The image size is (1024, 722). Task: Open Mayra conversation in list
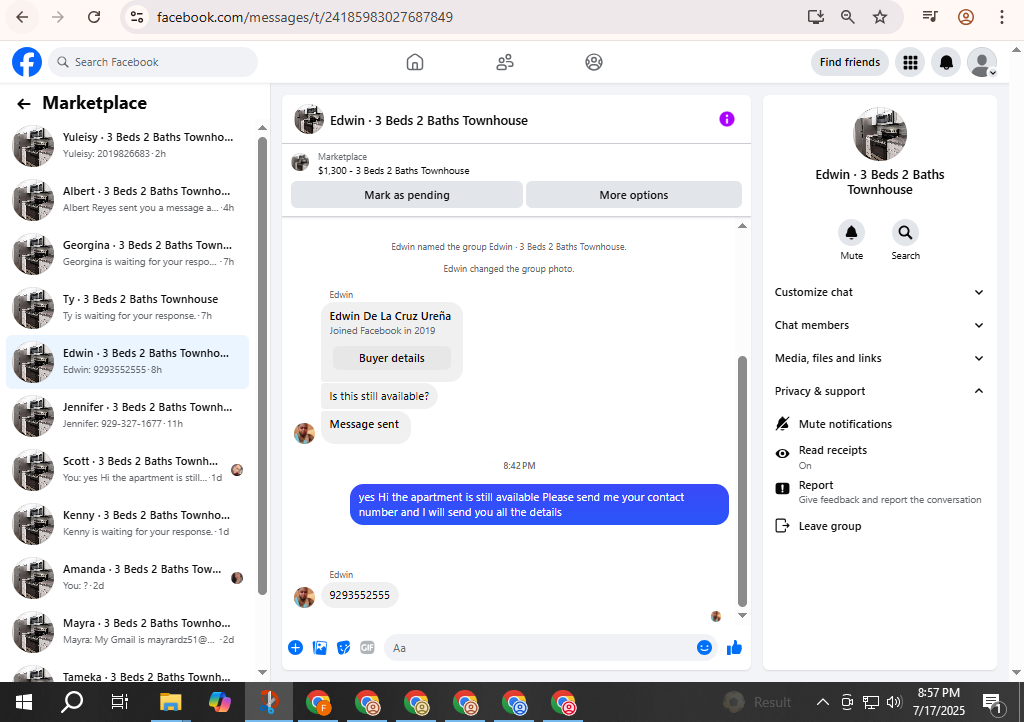[x=127, y=632]
